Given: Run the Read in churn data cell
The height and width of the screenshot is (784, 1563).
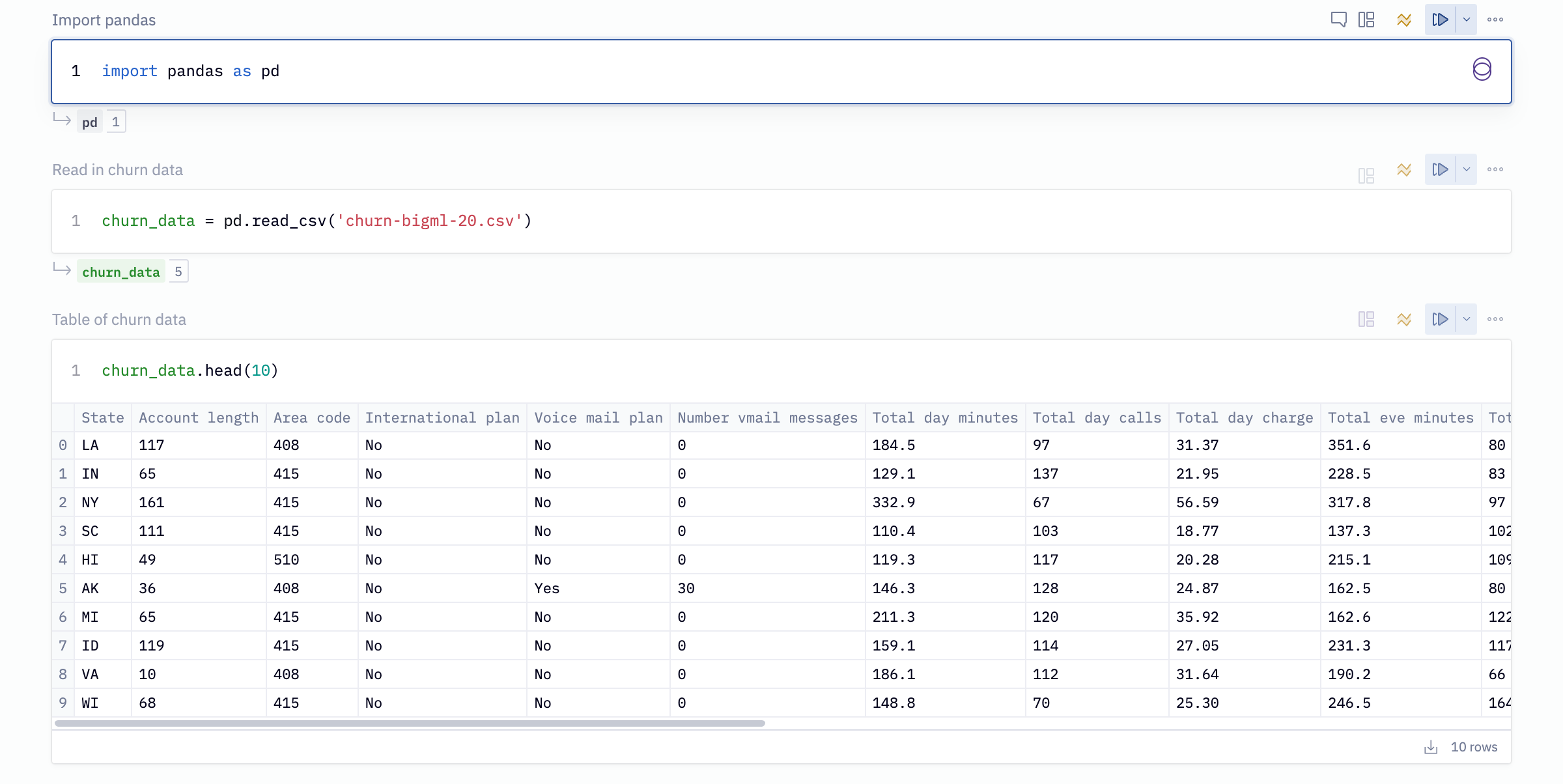Looking at the screenshot, I should point(1441,169).
